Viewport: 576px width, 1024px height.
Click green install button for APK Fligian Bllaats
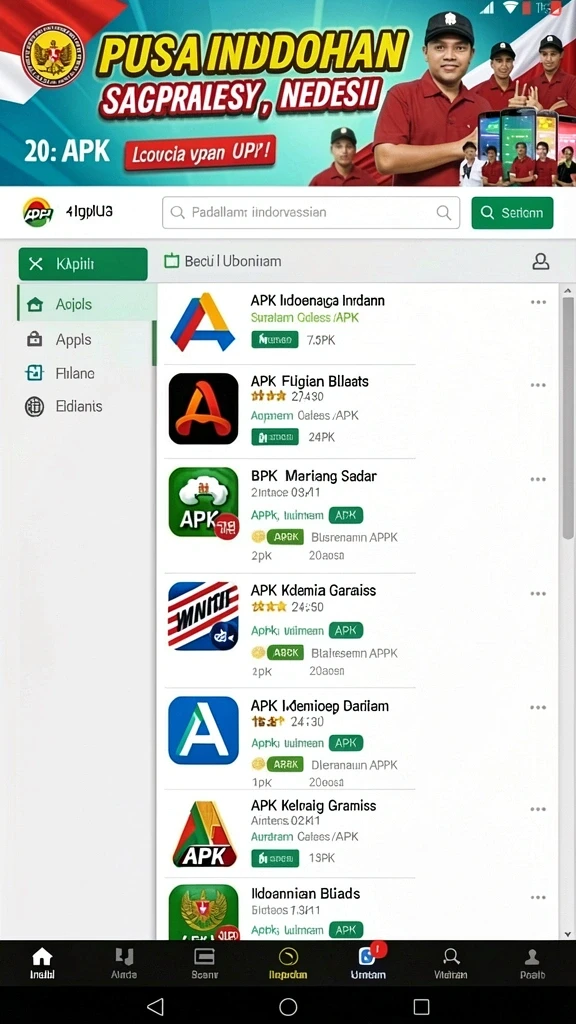[275, 437]
